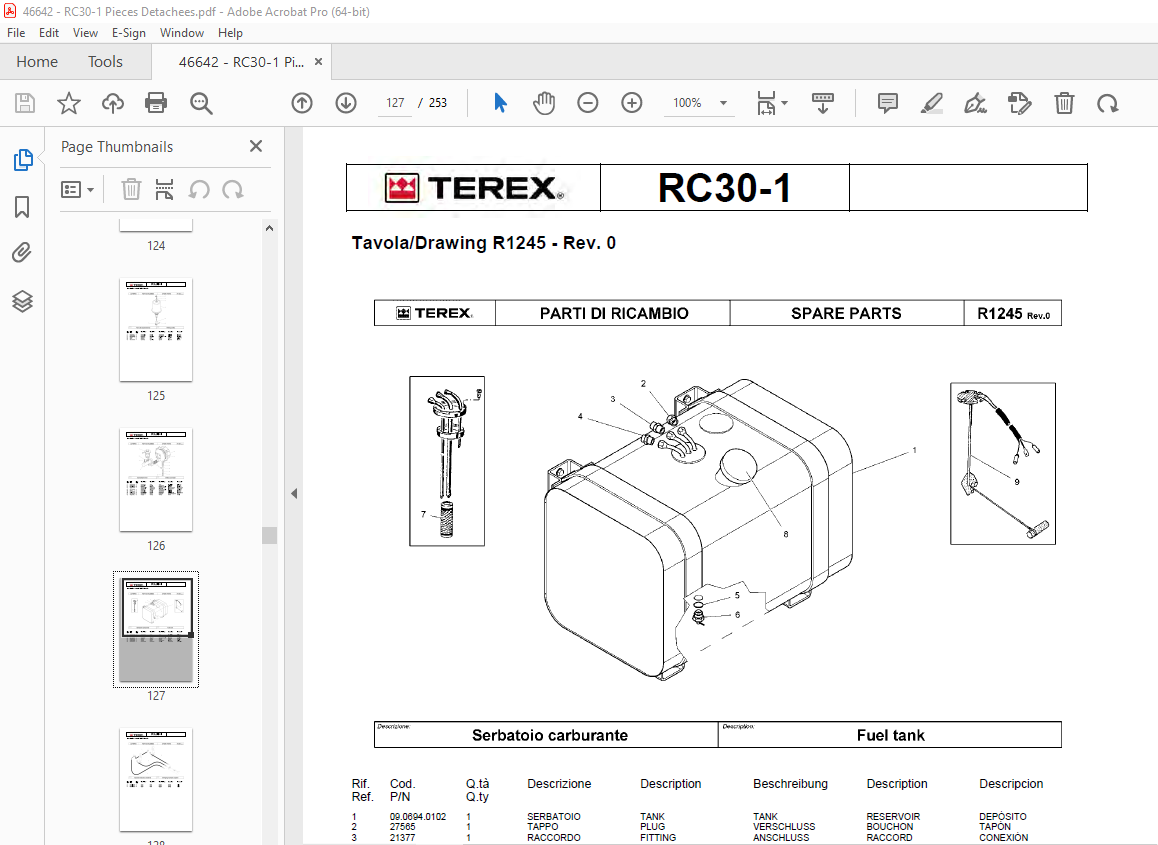Click the page number field showing 127
This screenshot has width=1158, height=845.
pos(395,103)
